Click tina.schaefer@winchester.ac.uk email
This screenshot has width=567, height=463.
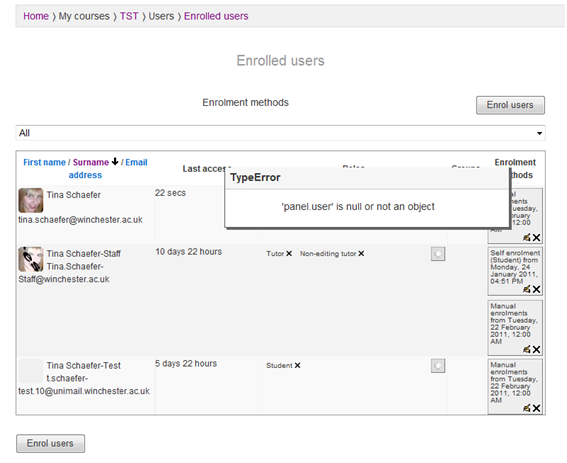(x=80, y=220)
